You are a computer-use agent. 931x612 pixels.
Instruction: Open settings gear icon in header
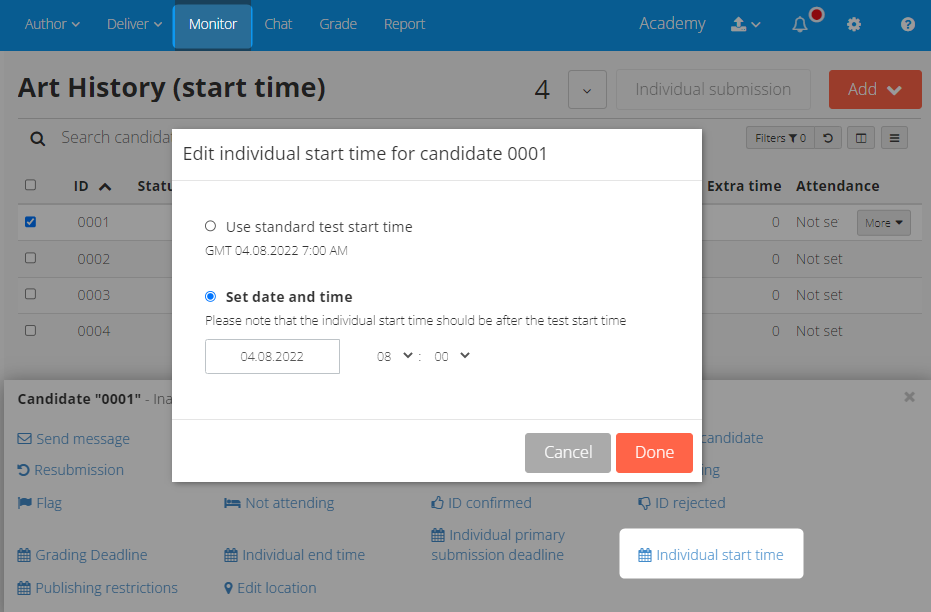(x=854, y=24)
